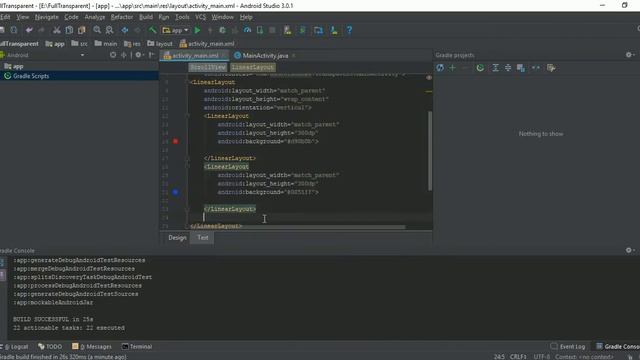Toggle Gradle offline mode icon
Screen dimensions: 640x360
(x=536, y=68)
